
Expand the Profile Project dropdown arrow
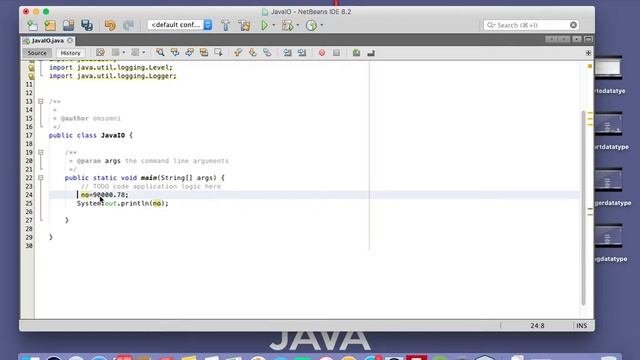pyautogui.click(x=322, y=25)
